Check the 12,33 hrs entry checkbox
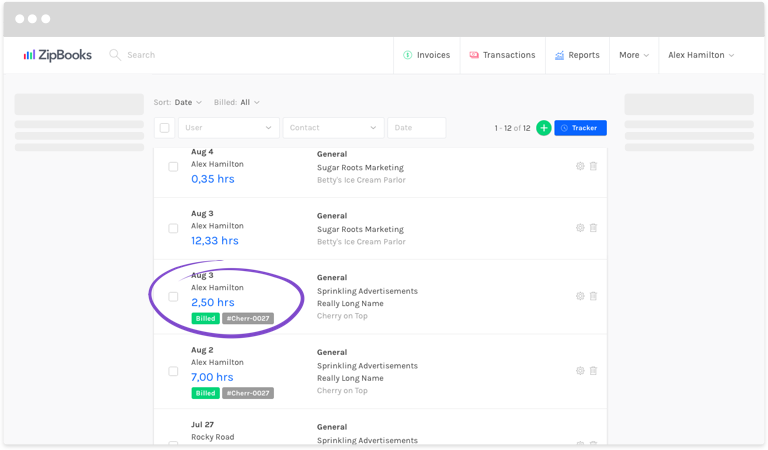768x450 pixels. 173,228
